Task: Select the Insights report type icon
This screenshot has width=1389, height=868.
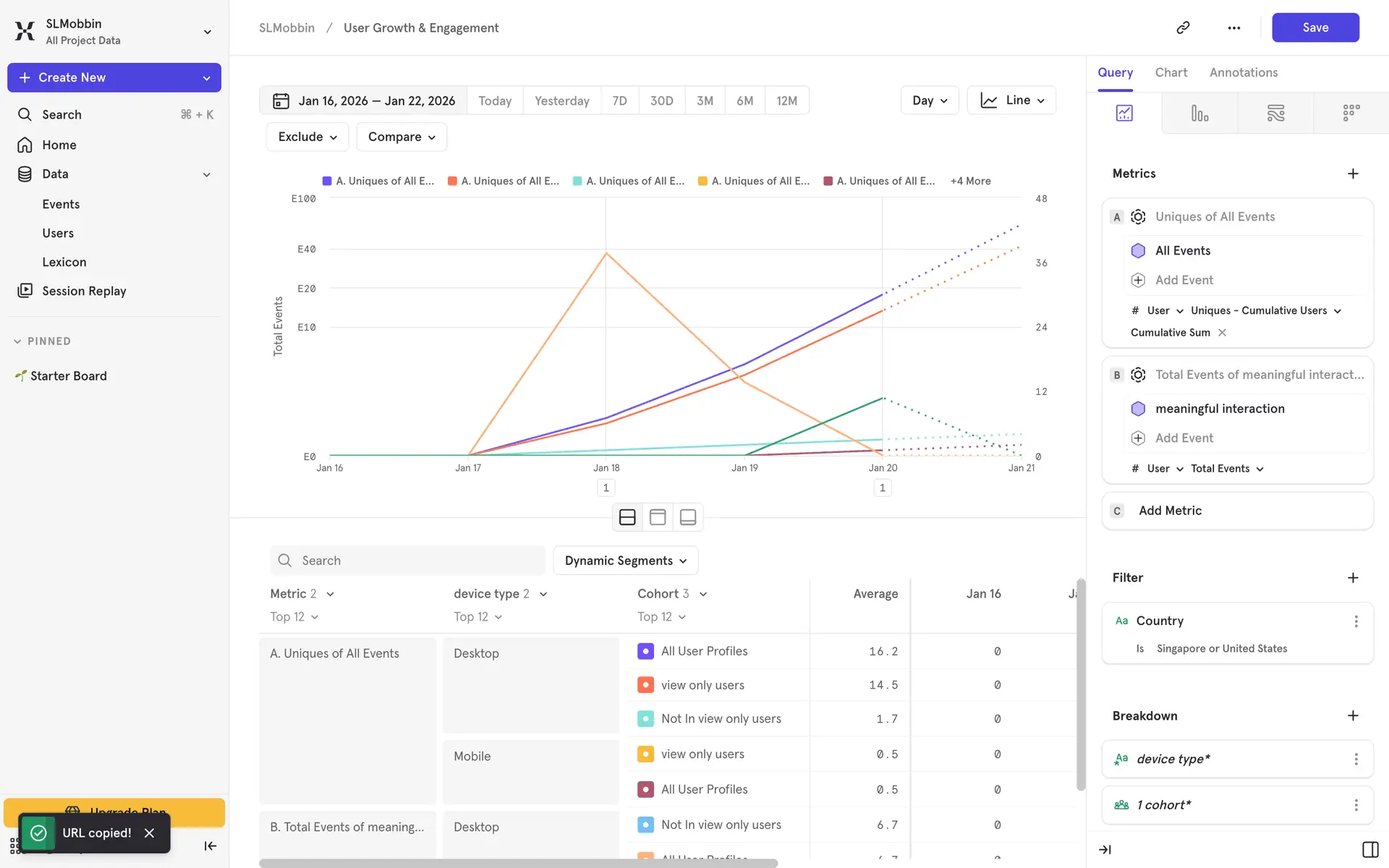Action: [1124, 113]
